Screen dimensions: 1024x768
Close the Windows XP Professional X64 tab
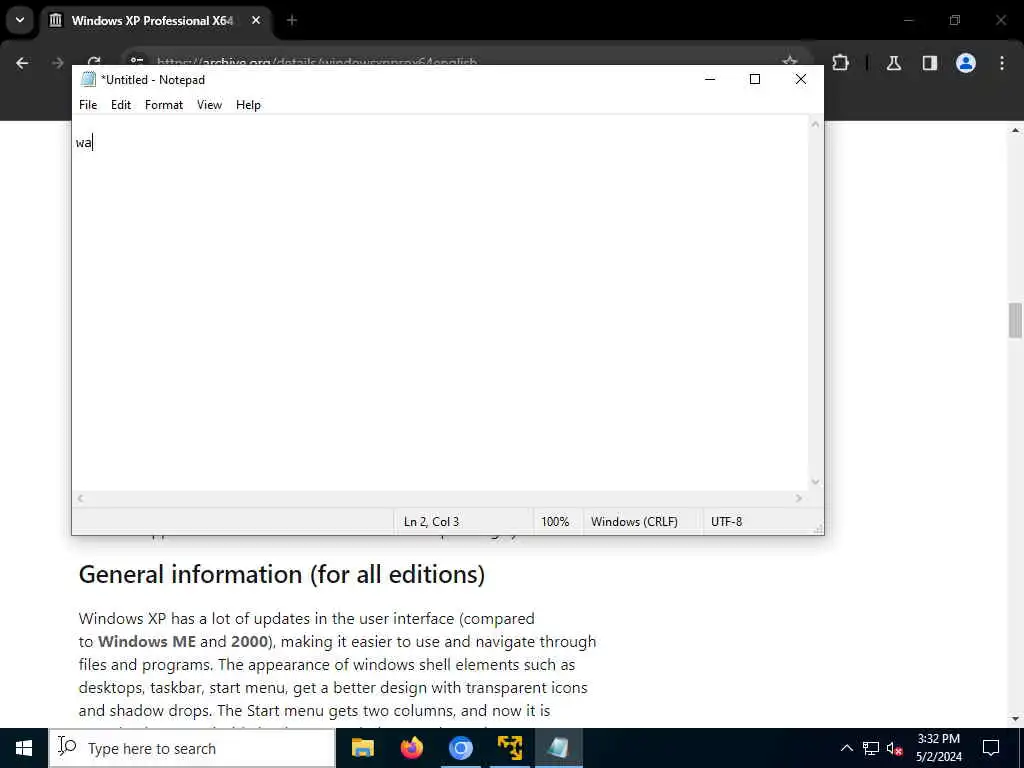point(256,21)
